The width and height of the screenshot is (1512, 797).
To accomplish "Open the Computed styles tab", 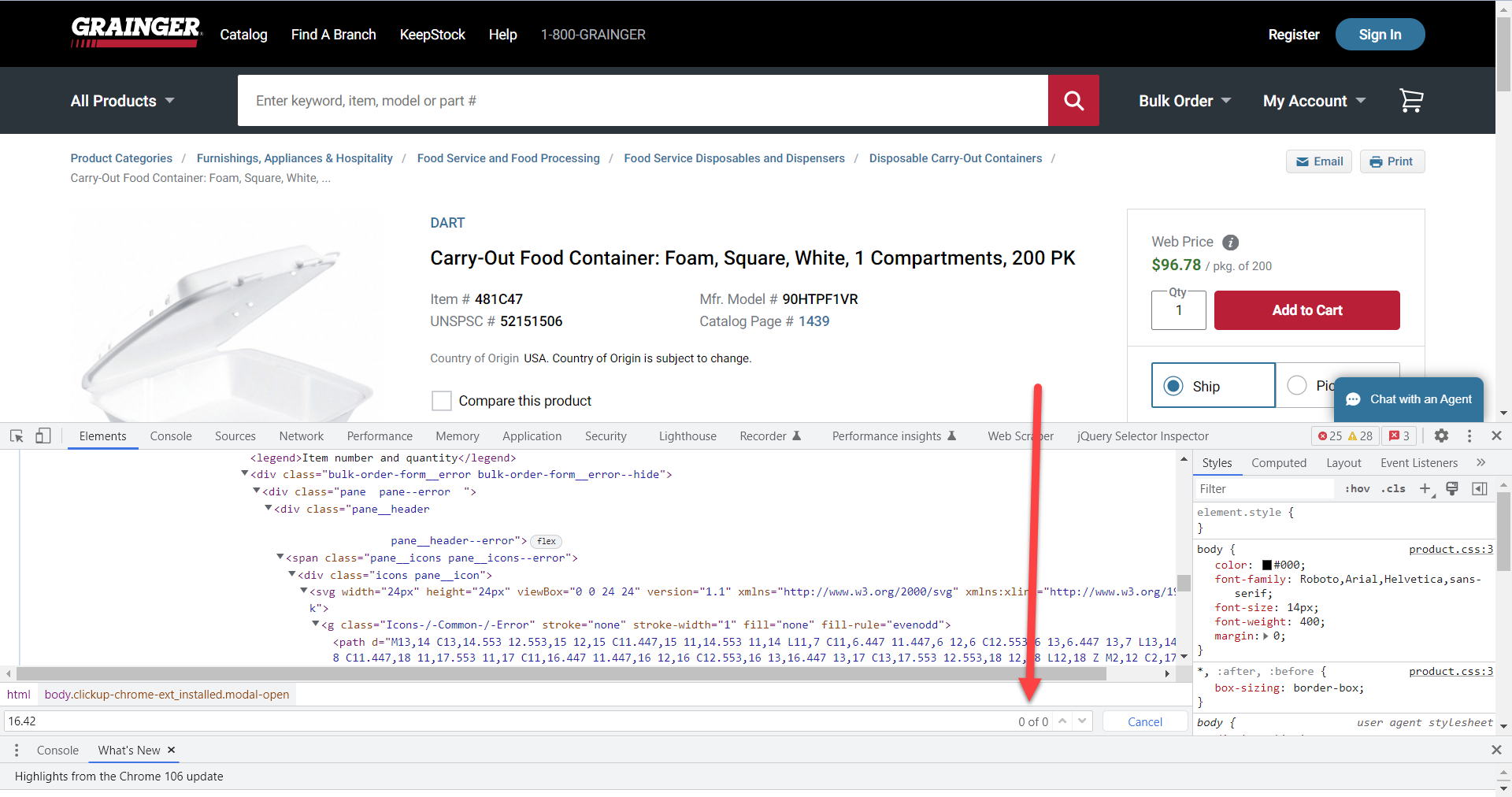I will 1279,463.
